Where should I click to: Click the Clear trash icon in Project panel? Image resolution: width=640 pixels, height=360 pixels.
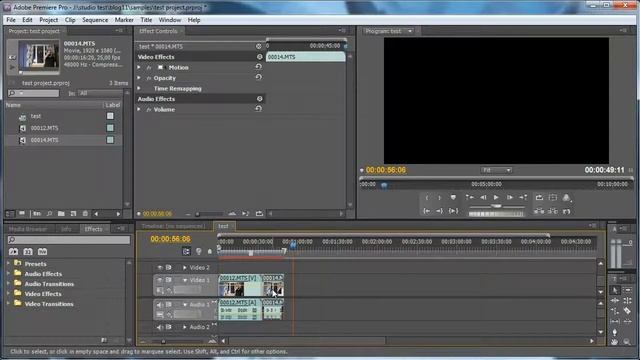coord(85,213)
